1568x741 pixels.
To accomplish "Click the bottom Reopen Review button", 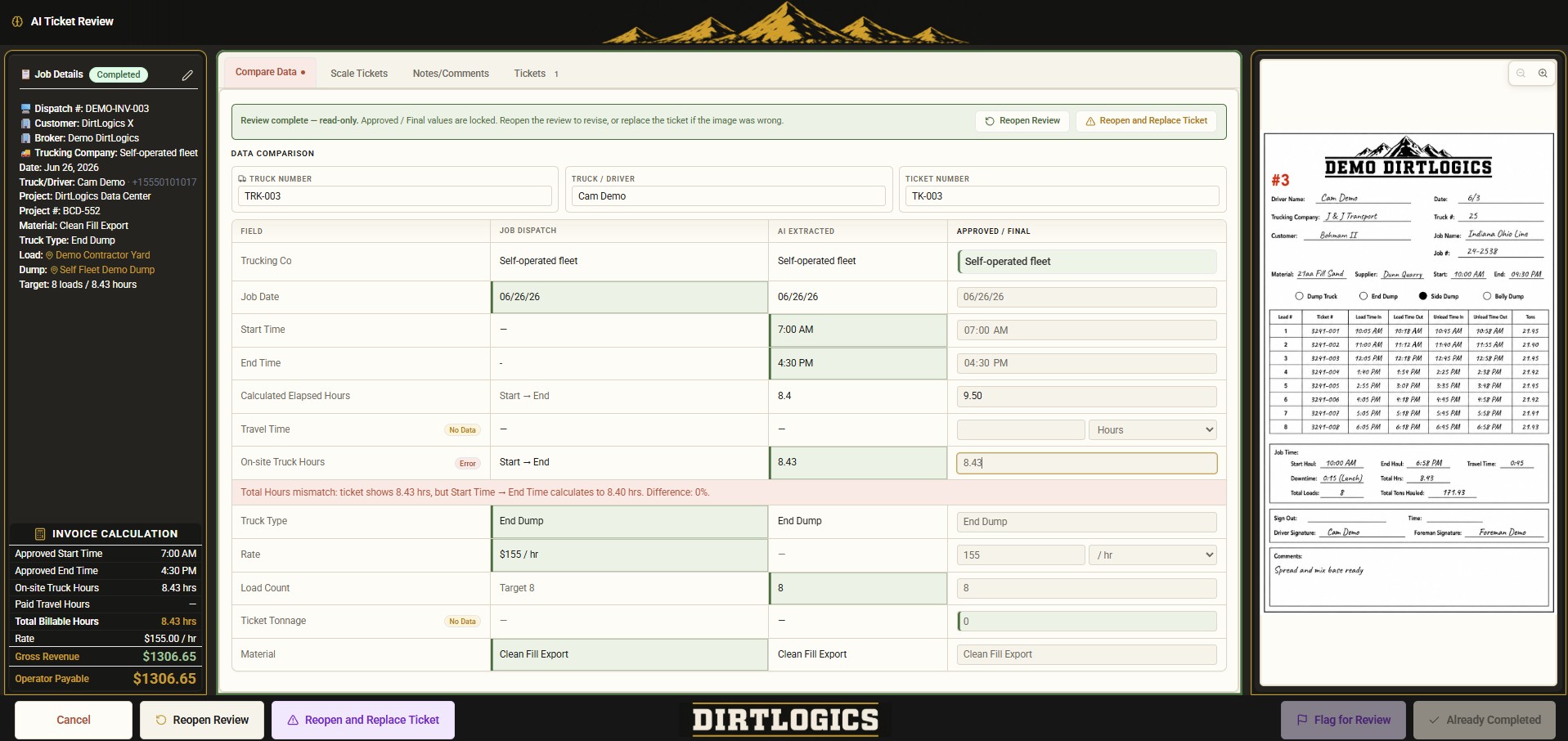I will [x=202, y=720].
